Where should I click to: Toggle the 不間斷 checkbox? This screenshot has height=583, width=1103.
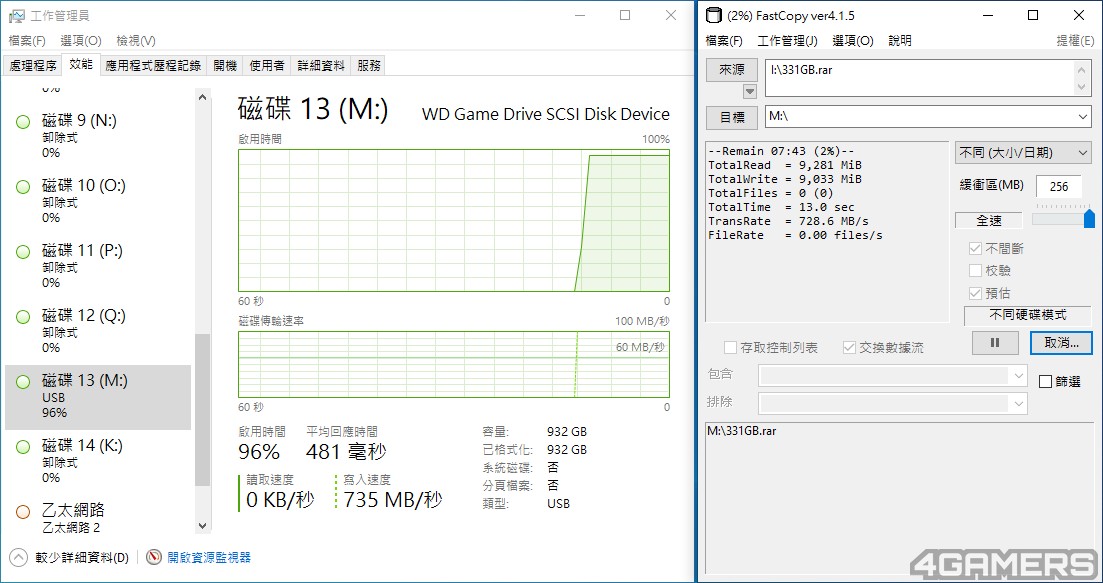pos(975,248)
